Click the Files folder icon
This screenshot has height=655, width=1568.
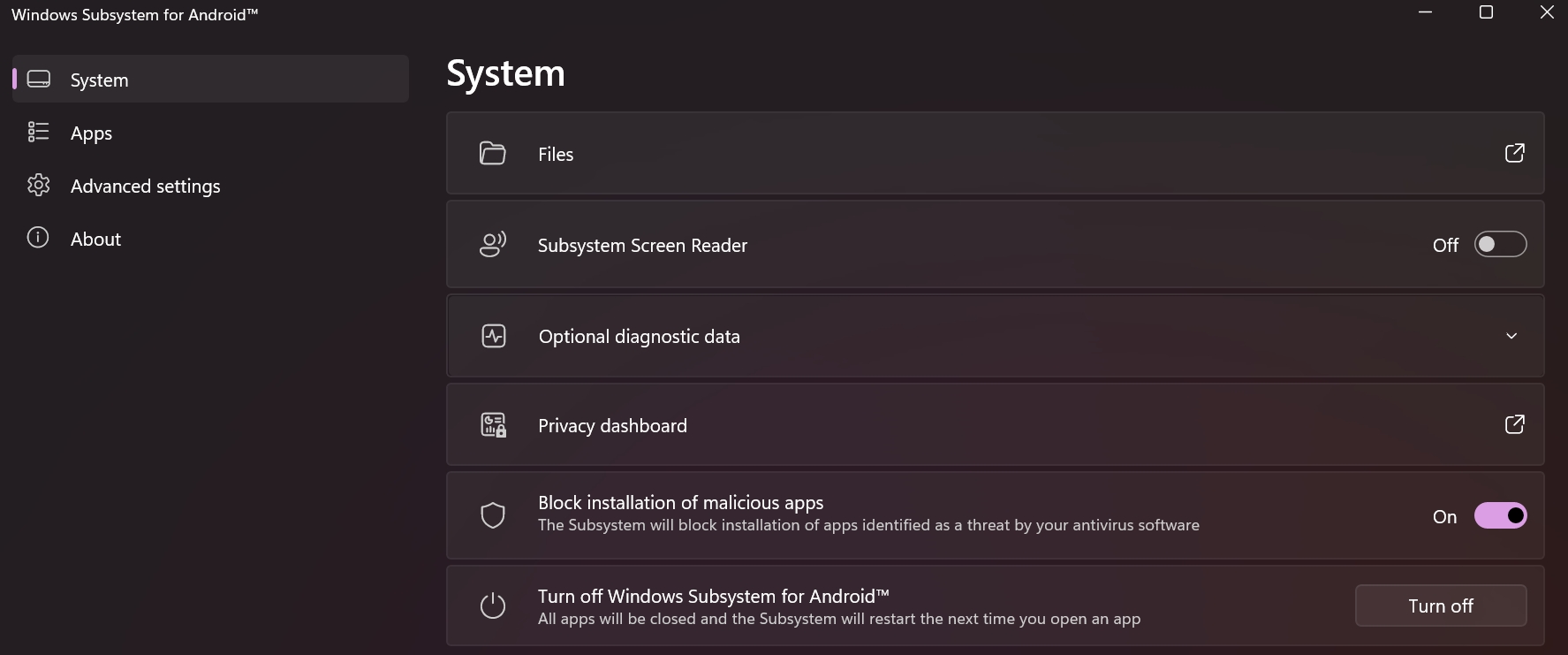click(493, 153)
